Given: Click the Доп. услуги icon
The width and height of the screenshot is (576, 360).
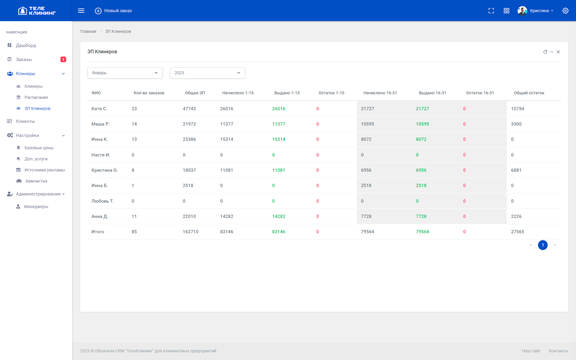Looking at the screenshot, I should point(18,159).
